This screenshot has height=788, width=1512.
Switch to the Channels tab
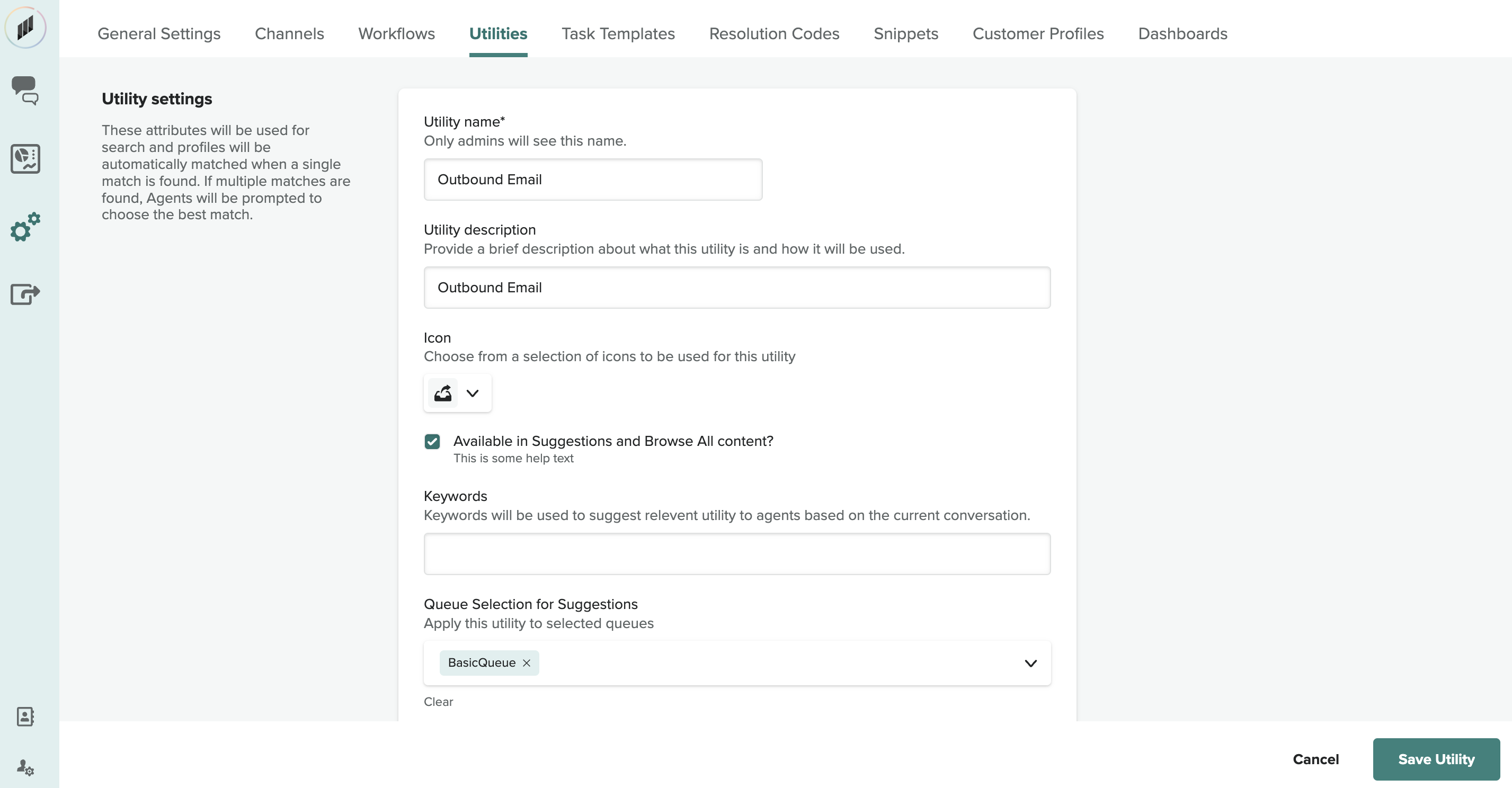tap(289, 33)
